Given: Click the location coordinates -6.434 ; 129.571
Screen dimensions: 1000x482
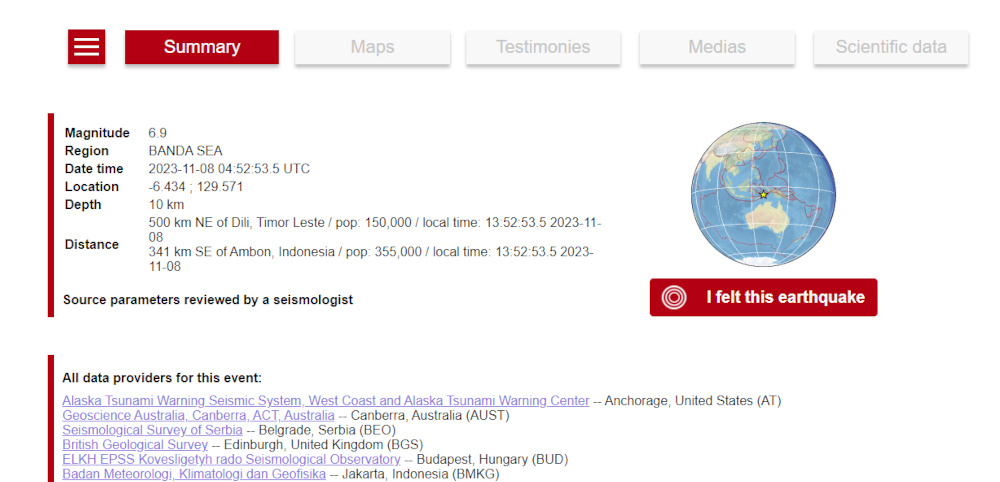Looking at the screenshot, I should 196,187.
